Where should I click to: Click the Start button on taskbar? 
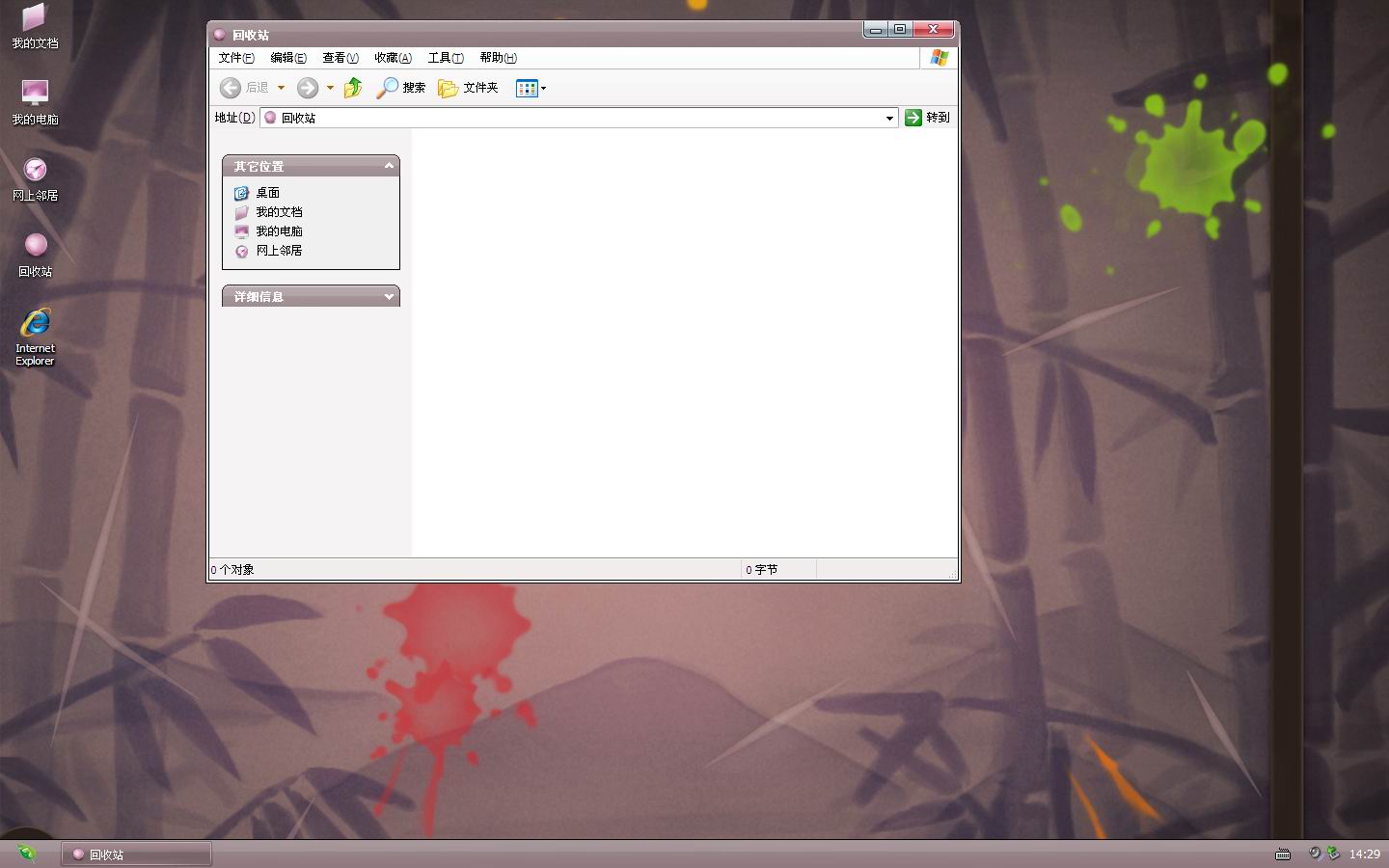pos(26,853)
